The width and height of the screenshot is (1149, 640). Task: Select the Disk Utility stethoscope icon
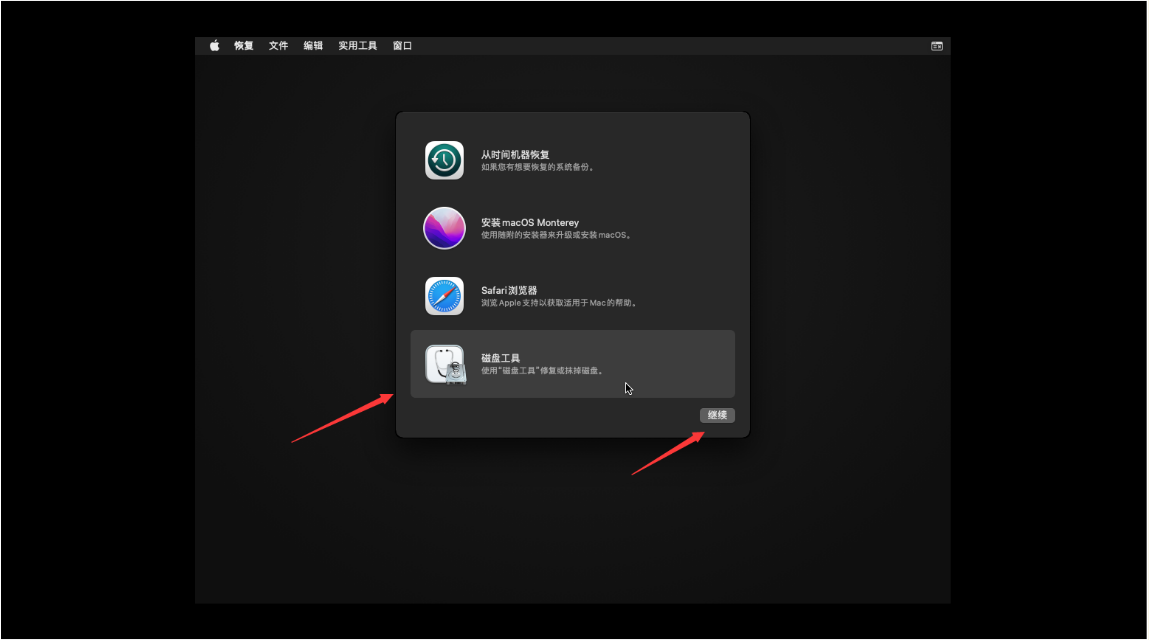(x=445, y=364)
